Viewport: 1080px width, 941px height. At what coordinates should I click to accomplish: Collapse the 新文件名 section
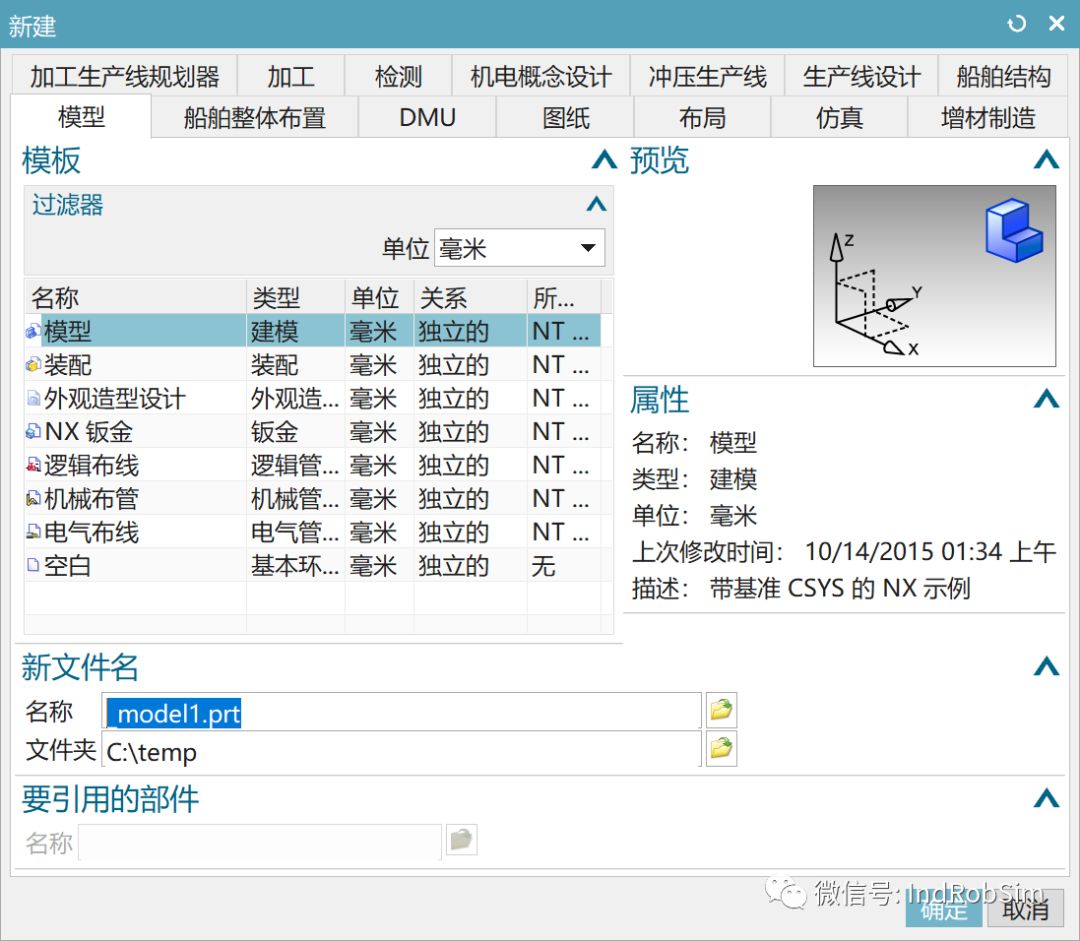1046,667
